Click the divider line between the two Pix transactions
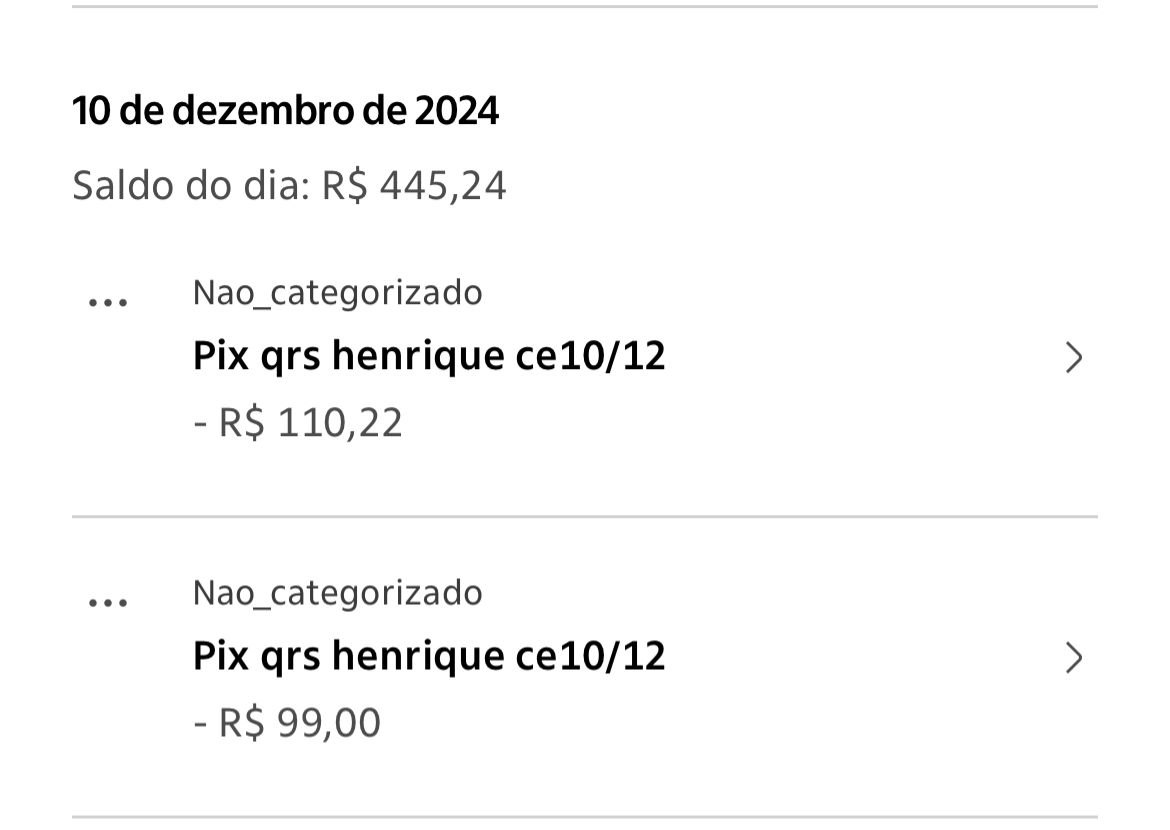The image size is (1170, 830). (584, 517)
